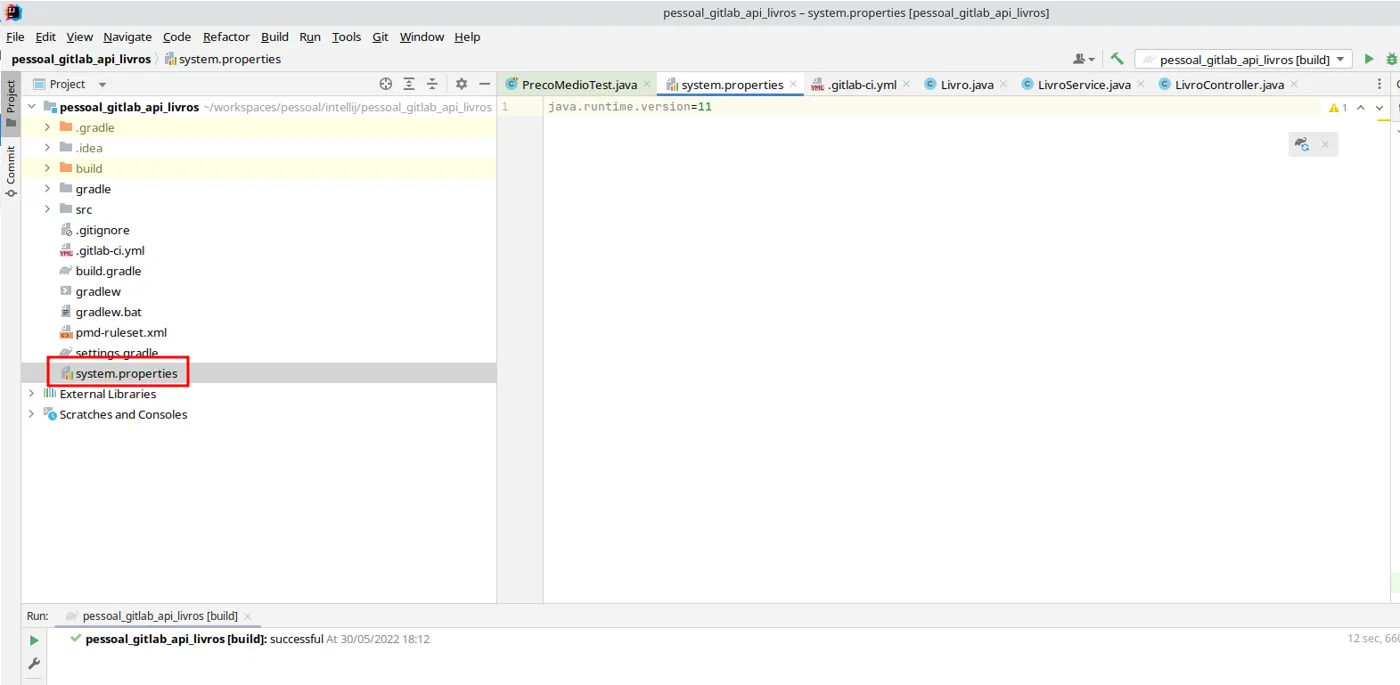Expand the build folder
The width and height of the screenshot is (1400, 685).
coord(47,168)
